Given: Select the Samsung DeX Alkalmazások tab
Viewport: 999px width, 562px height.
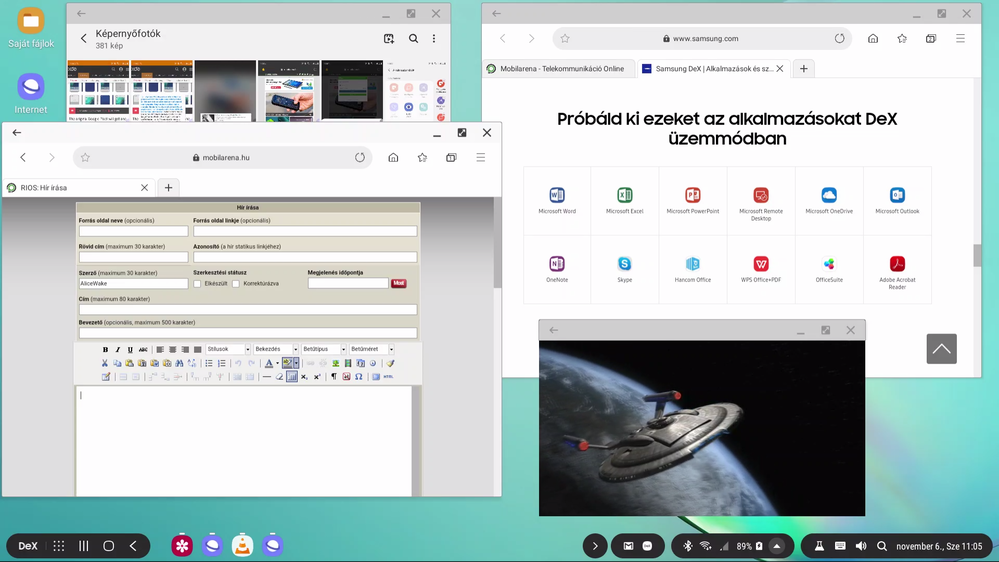Looking at the screenshot, I should [x=714, y=69].
